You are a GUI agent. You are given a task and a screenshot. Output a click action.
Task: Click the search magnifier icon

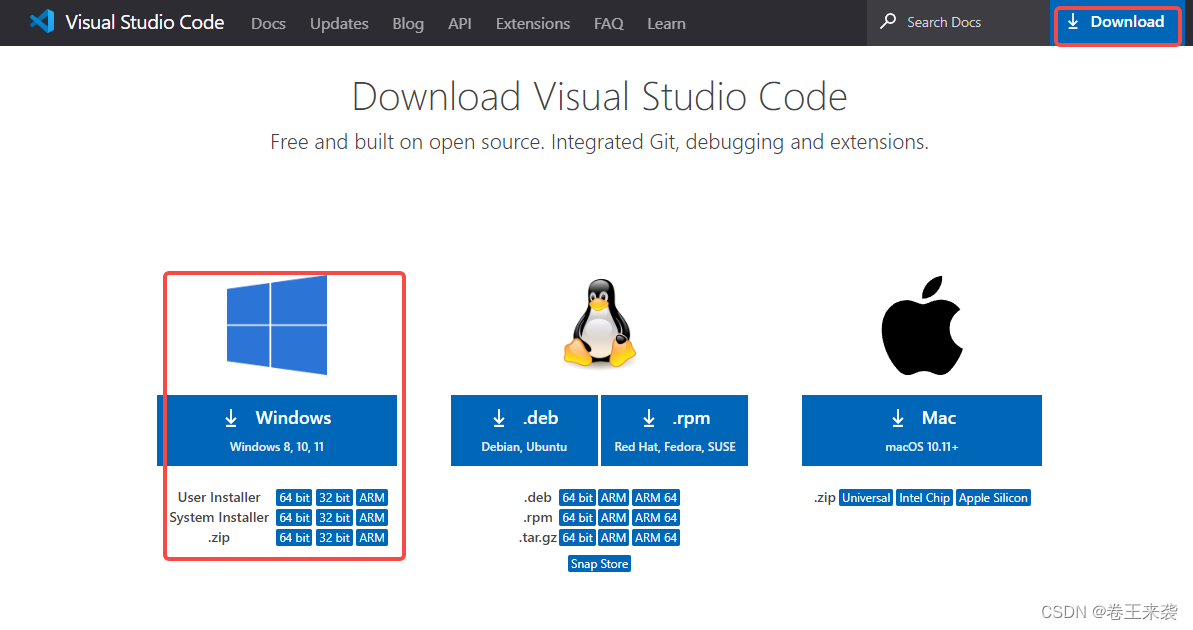pyautogui.click(x=888, y=21)
